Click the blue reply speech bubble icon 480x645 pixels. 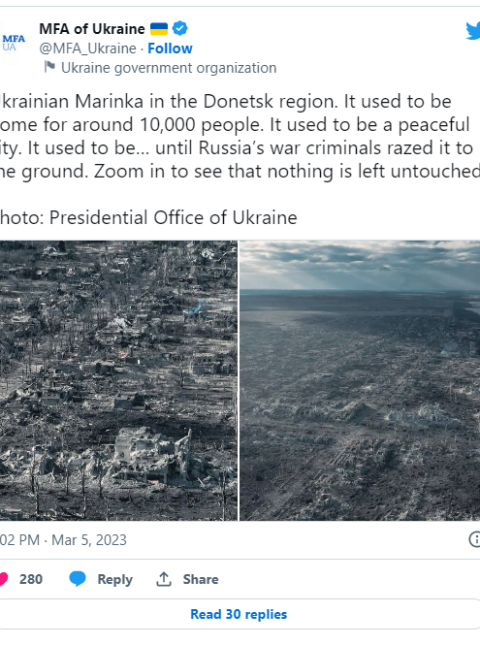pyautogui.click(x=77, y=579)
